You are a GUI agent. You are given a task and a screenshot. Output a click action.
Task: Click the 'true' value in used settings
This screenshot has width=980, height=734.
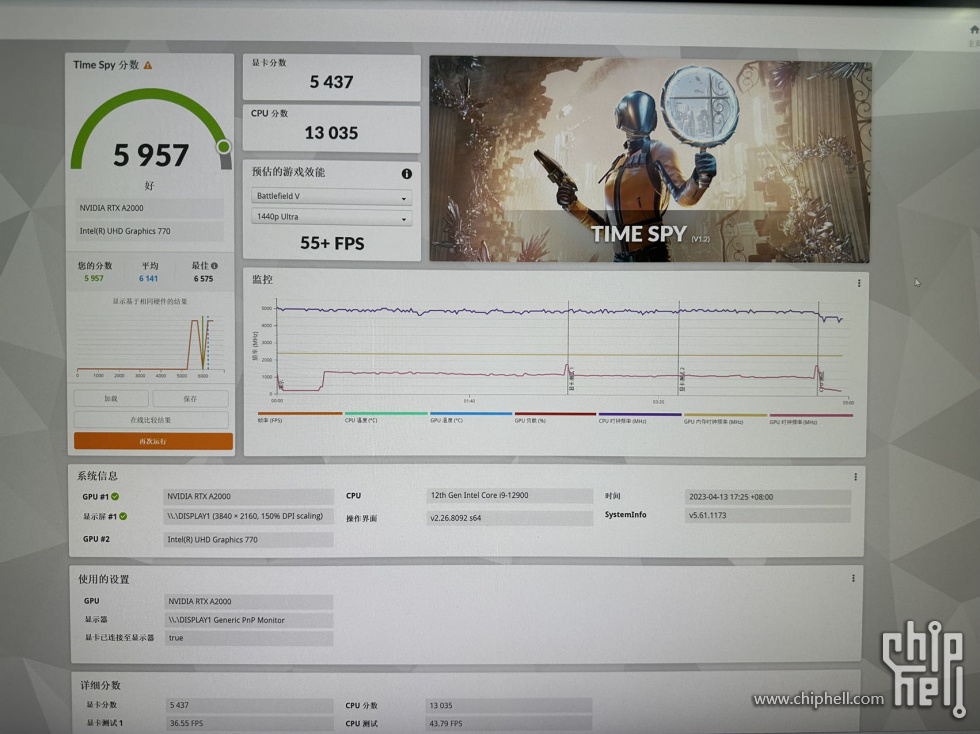249,638
